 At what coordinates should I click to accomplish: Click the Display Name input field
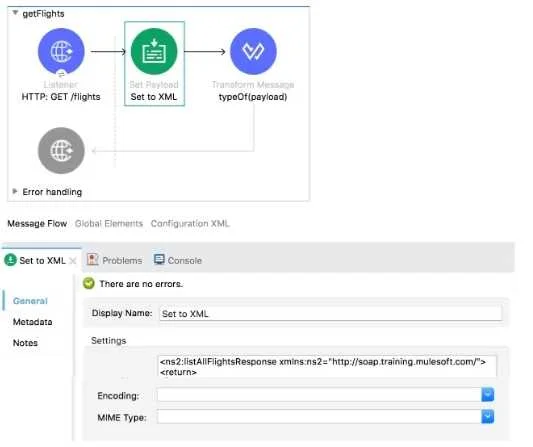(330, 313)
